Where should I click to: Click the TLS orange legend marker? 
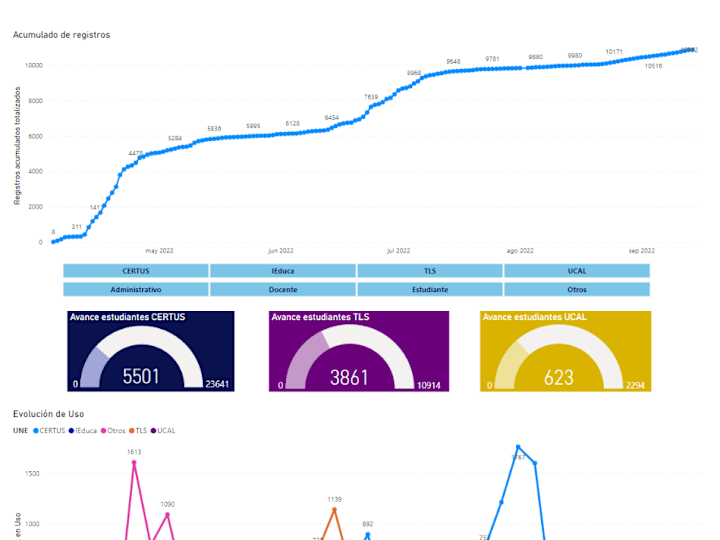tap(132, 431)
